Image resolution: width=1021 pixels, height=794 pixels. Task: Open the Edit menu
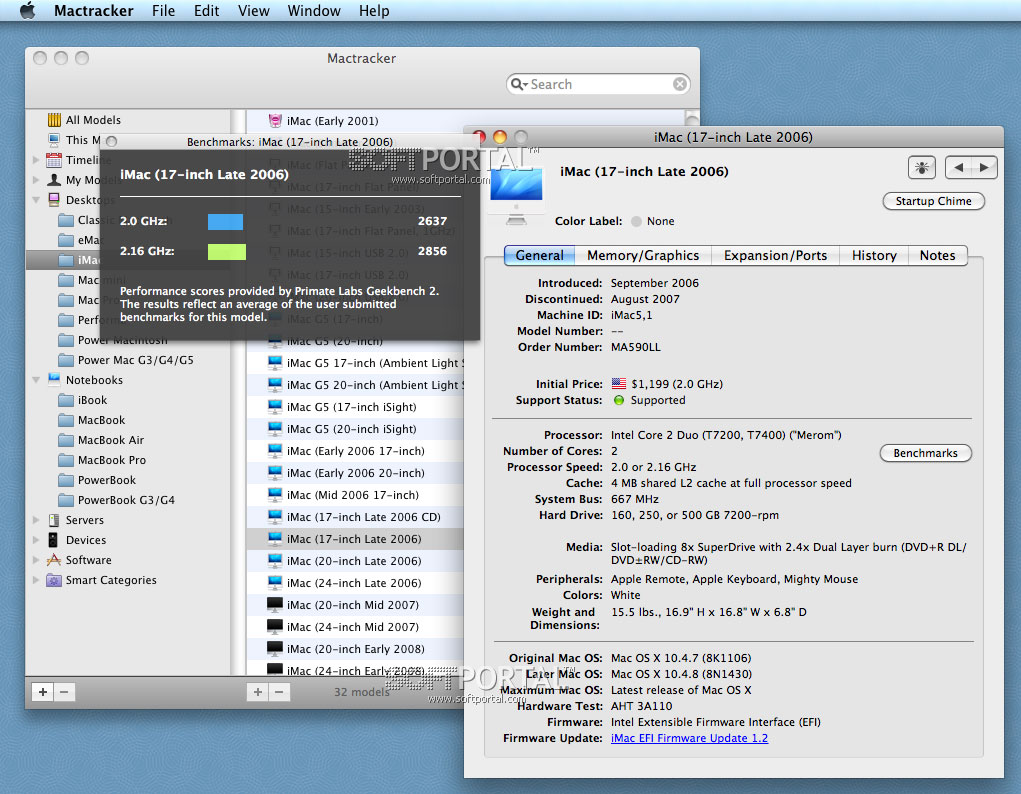pyautogui.click(x=206, y=11)
